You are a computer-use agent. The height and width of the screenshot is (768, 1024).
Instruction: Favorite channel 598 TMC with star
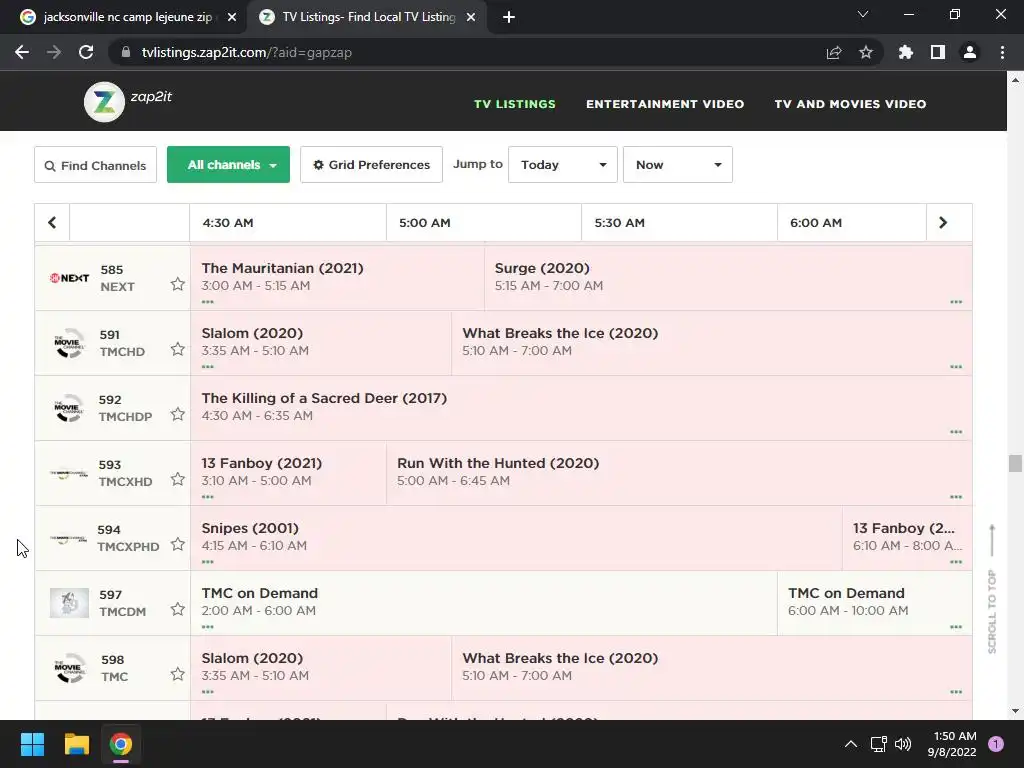pyautogui.click(x=178, y=674)
